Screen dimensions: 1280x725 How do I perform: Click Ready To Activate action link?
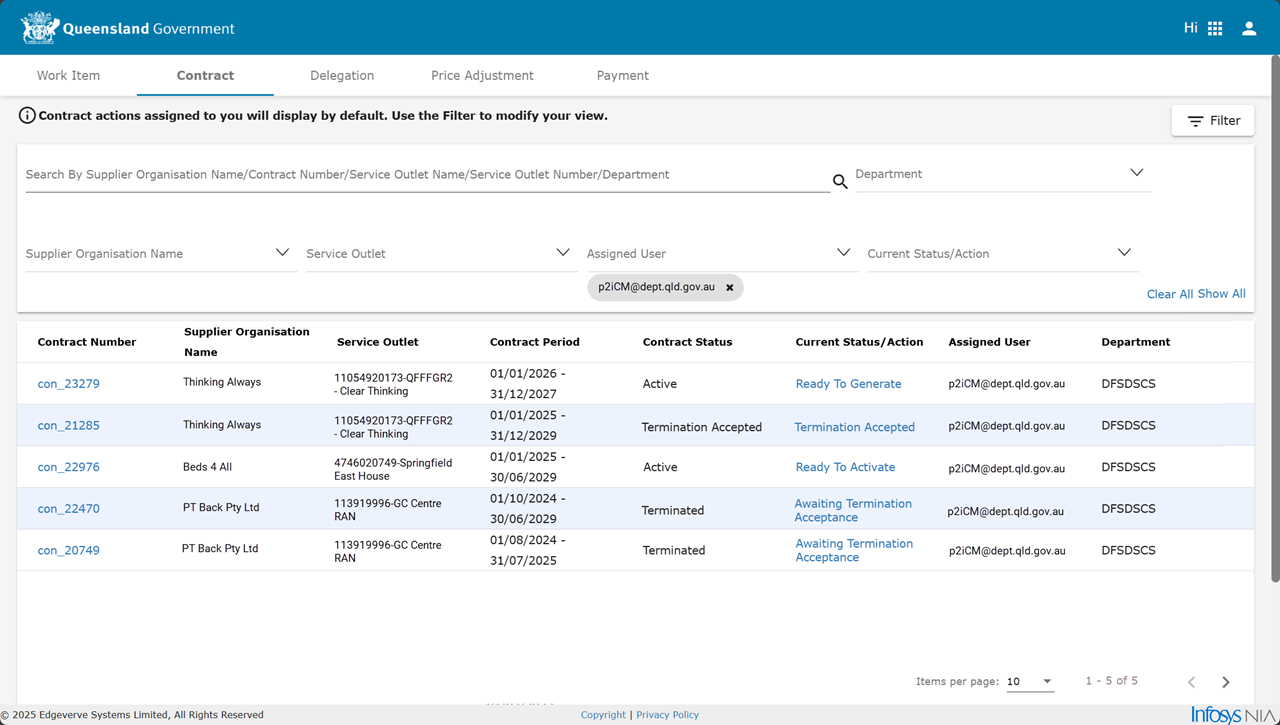[845, 467]
